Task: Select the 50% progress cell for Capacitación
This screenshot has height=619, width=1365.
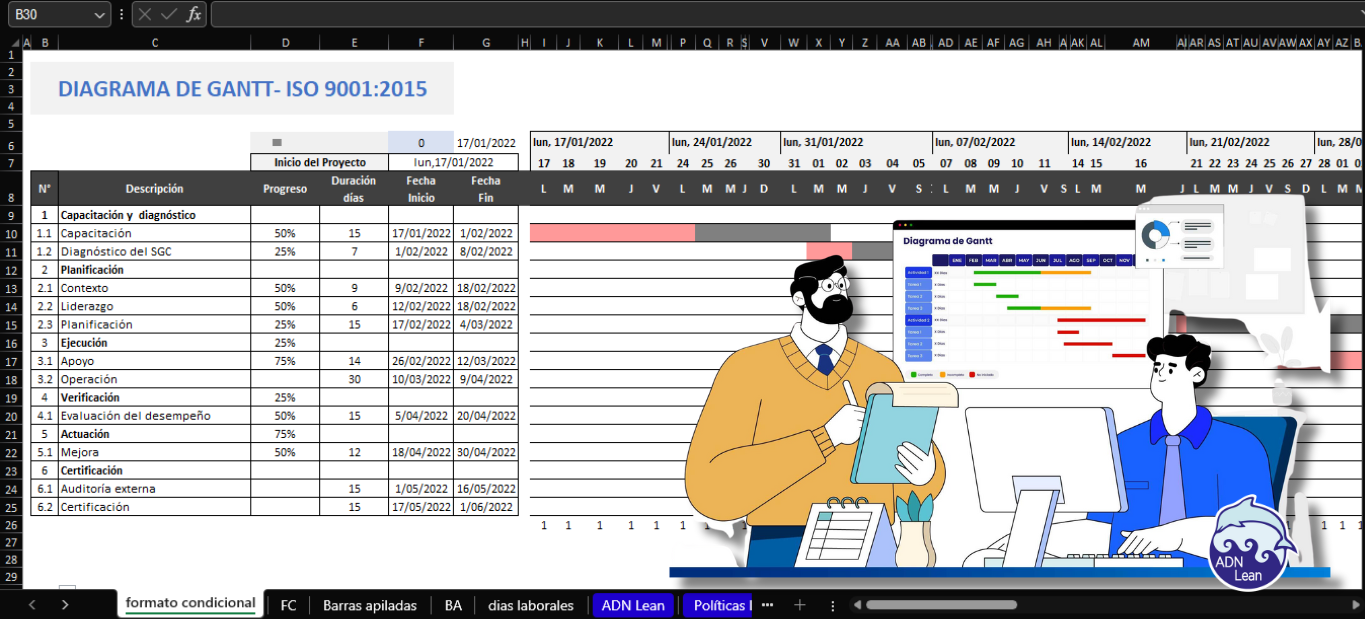Action: [x=285, y=232]
